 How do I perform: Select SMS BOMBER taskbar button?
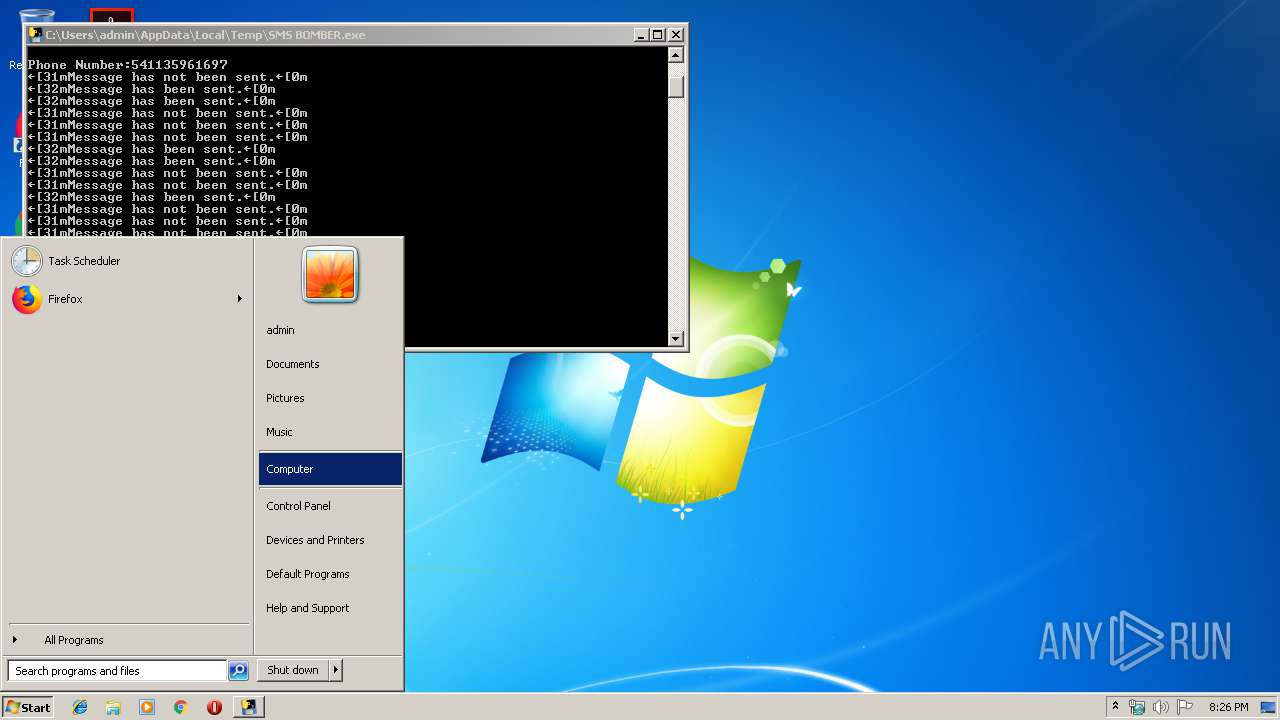click(248, 707)
